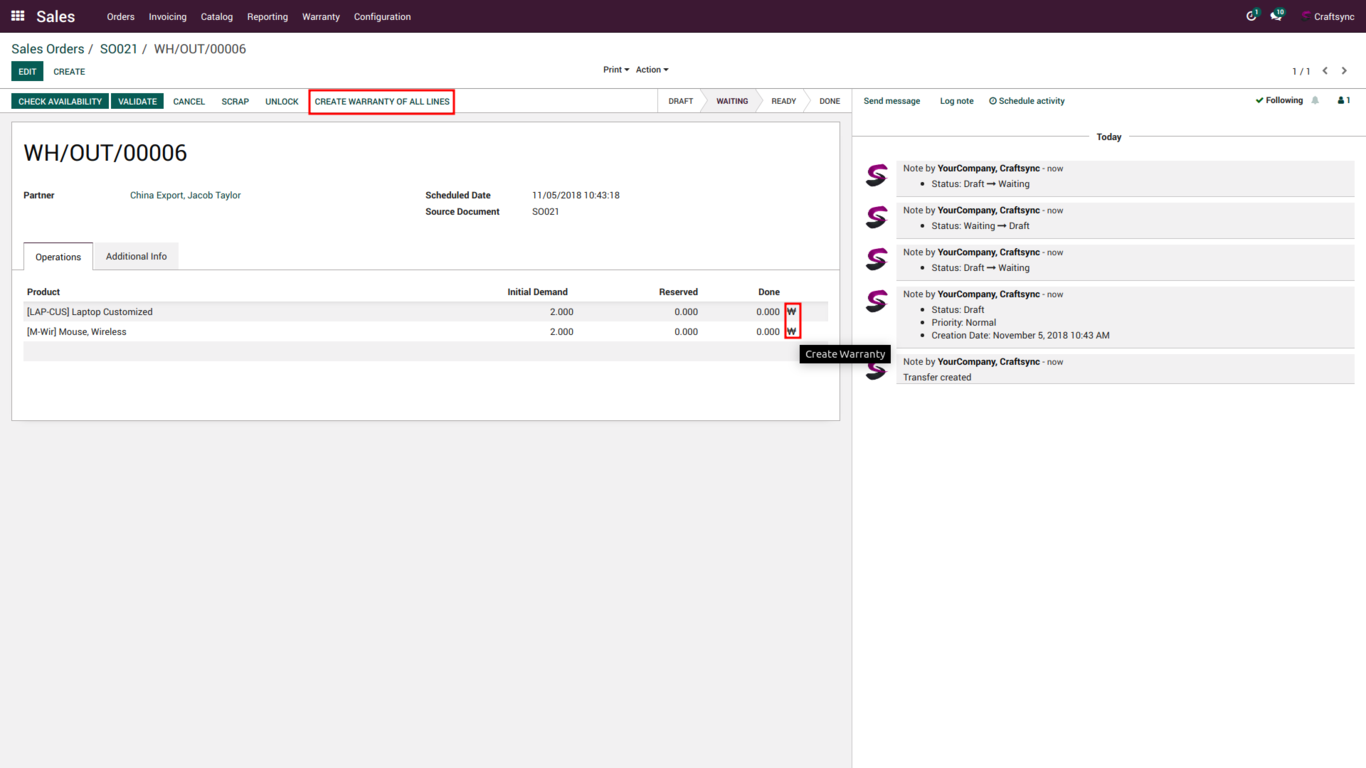
Task: Click Create Warranty Of All Lines button
Action: pyautogui.click(x=382, y=102)
